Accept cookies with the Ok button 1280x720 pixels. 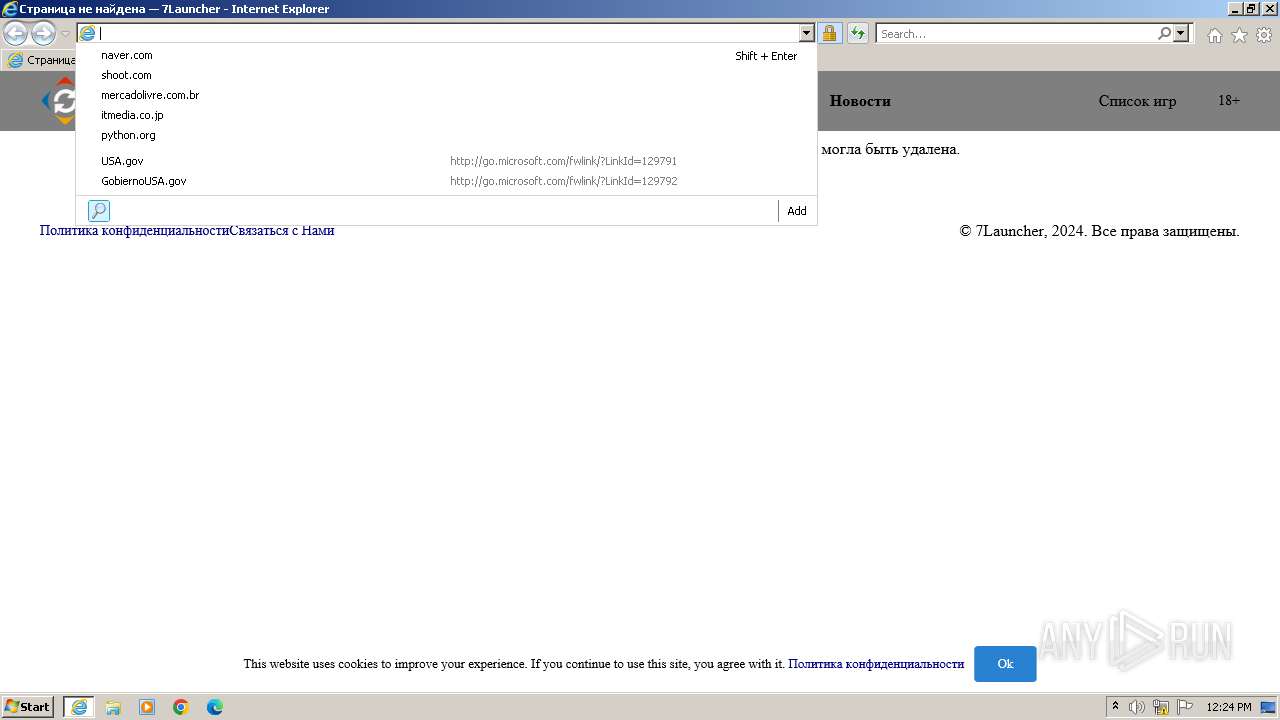click(1005, 664)
